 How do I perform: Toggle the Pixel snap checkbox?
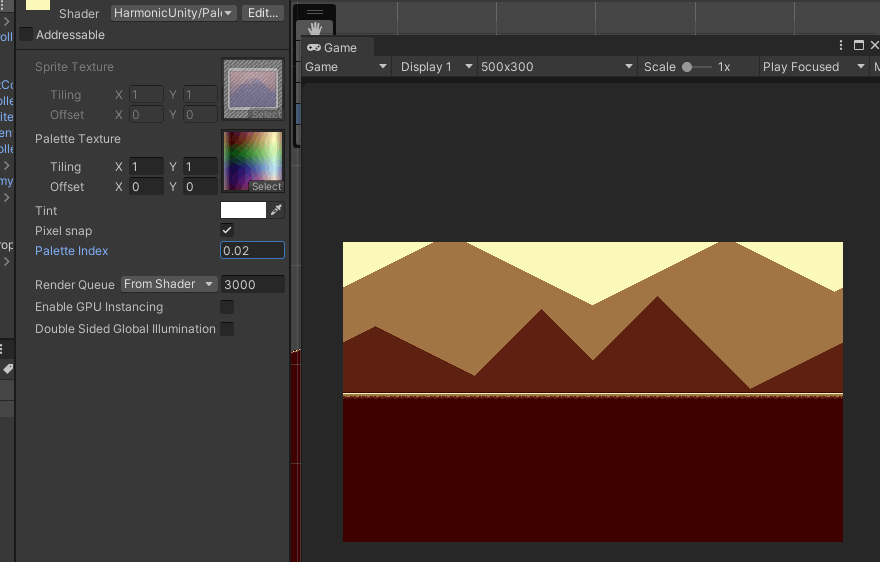click(227, 231)
